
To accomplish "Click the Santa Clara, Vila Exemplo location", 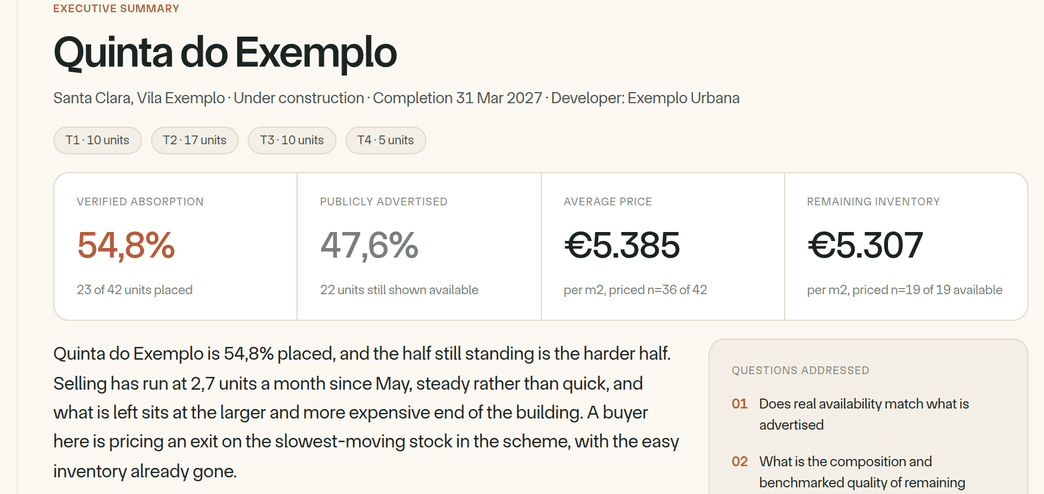I will [x=138, y=99].
